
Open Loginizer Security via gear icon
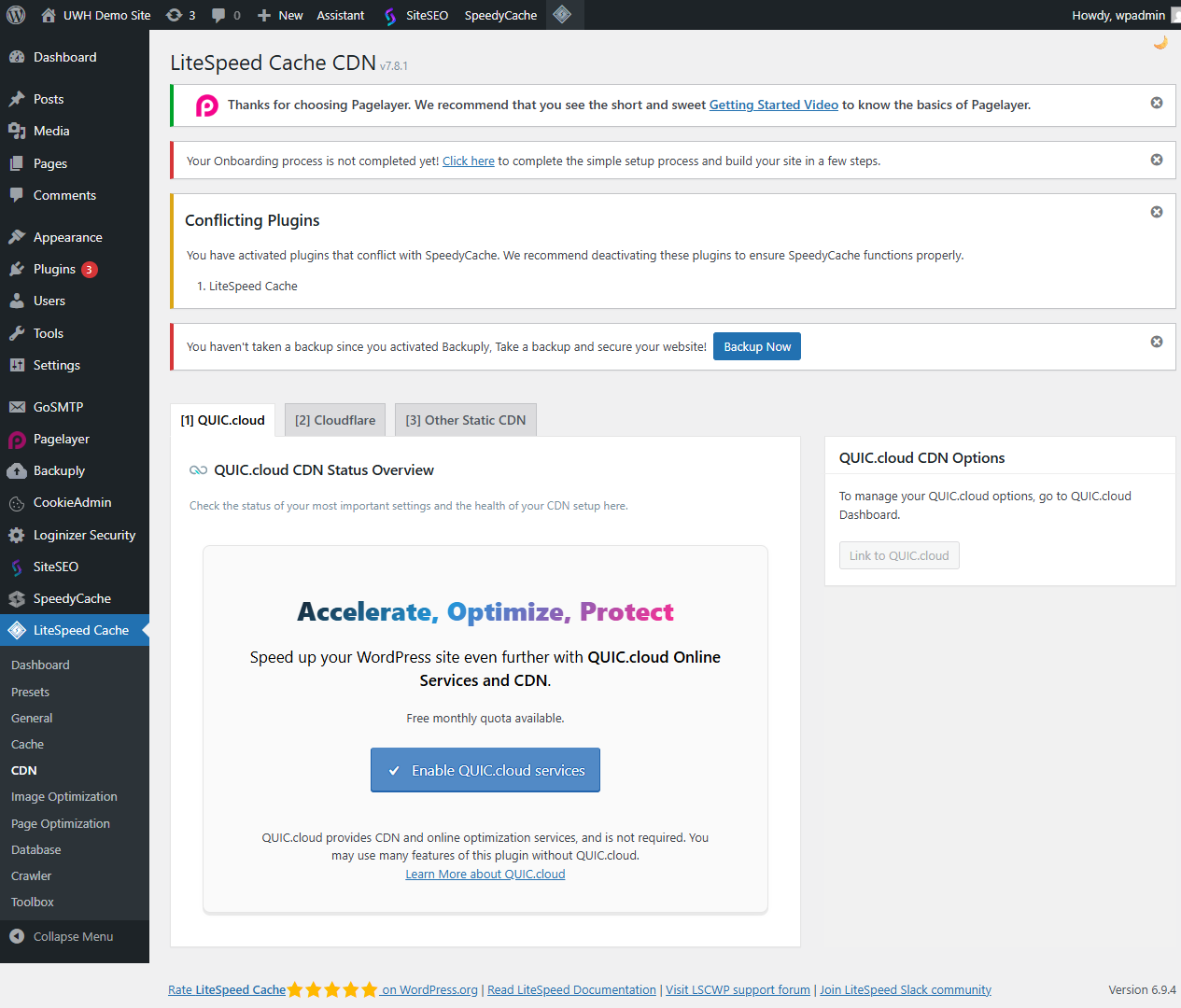[75, 535]
